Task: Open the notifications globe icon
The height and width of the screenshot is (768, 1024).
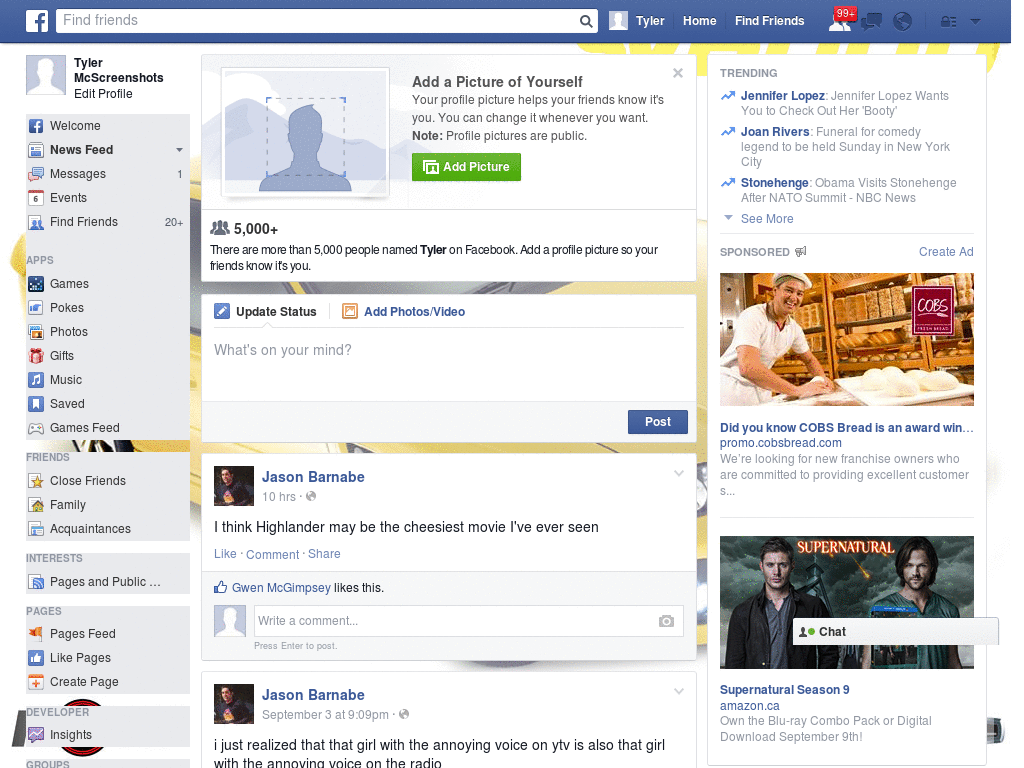Action: pos(902,22)
